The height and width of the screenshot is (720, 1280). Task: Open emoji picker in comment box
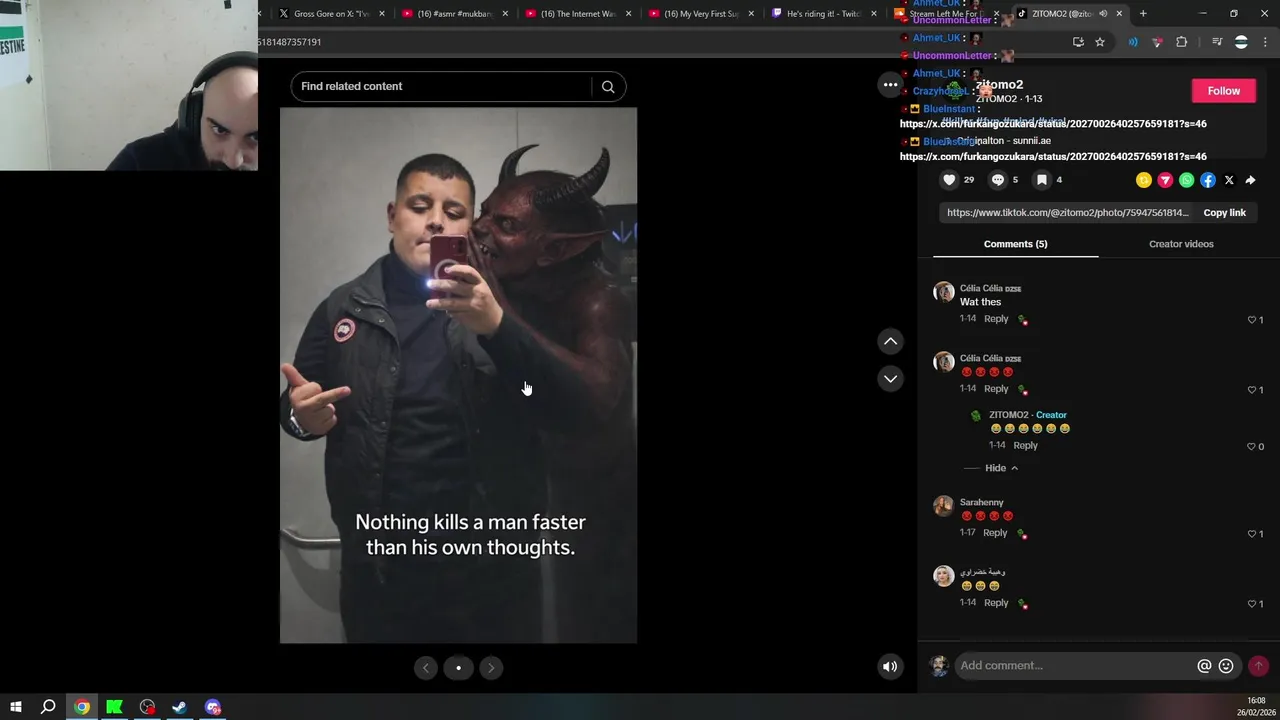pyautogui.click(x=1226, y=666)
